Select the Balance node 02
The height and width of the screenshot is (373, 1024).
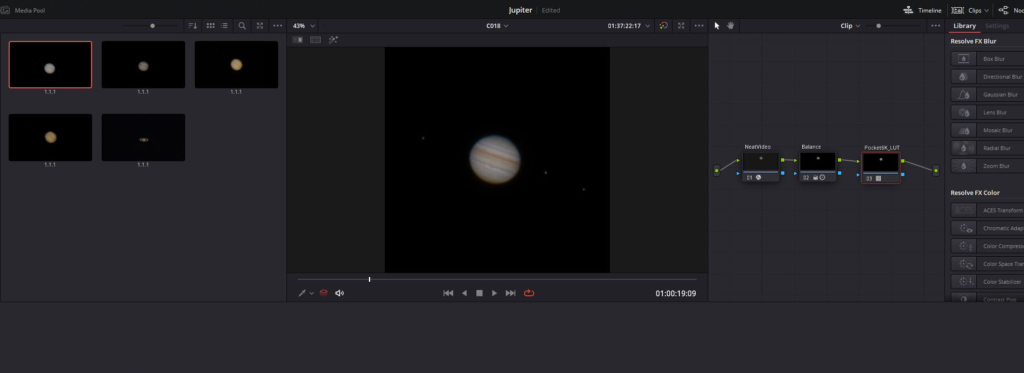[818, 167]
